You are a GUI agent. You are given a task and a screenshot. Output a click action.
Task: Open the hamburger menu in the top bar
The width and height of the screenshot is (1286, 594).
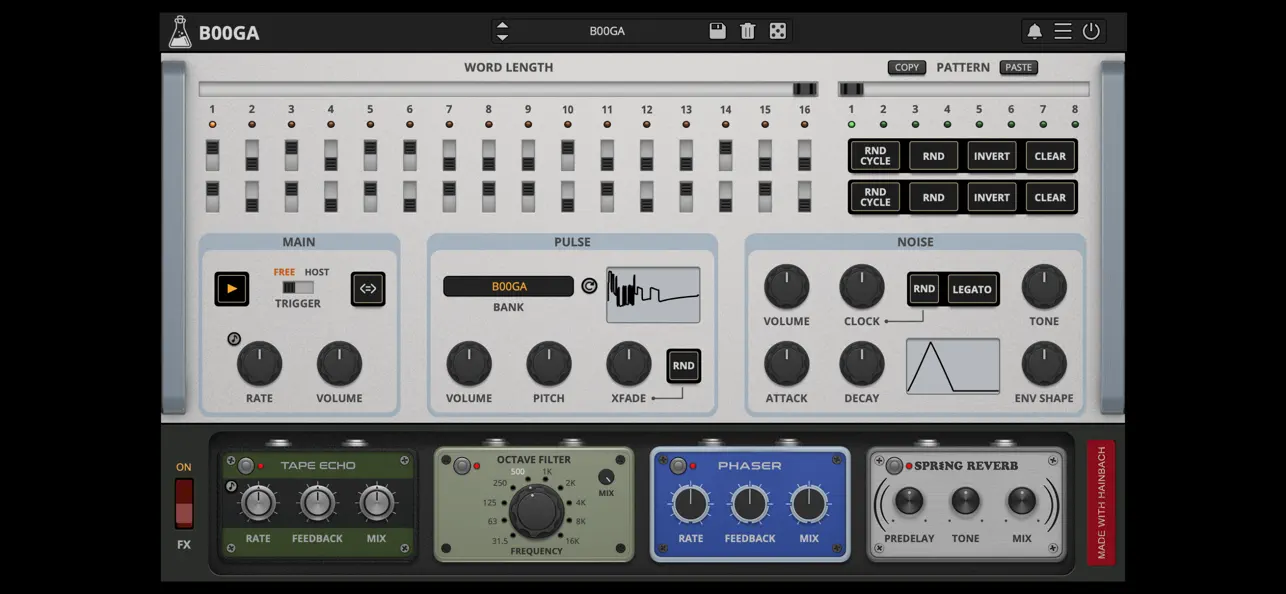coord(1063,31)
